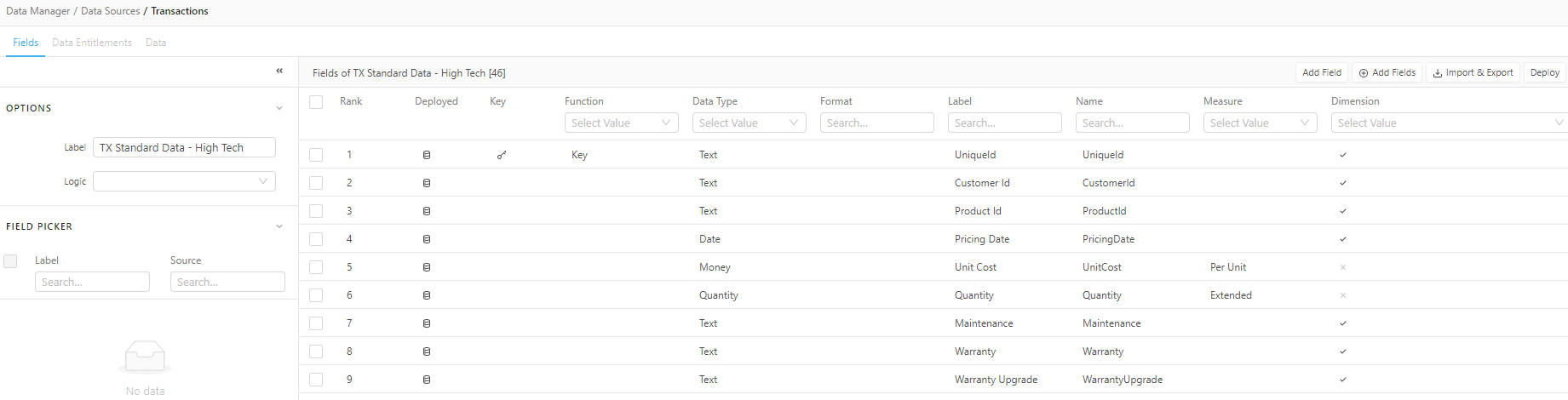Viewport: 1568px width, 400px height.
Task: Select the checkbox for Product Id row
Action: pos(316,211)
